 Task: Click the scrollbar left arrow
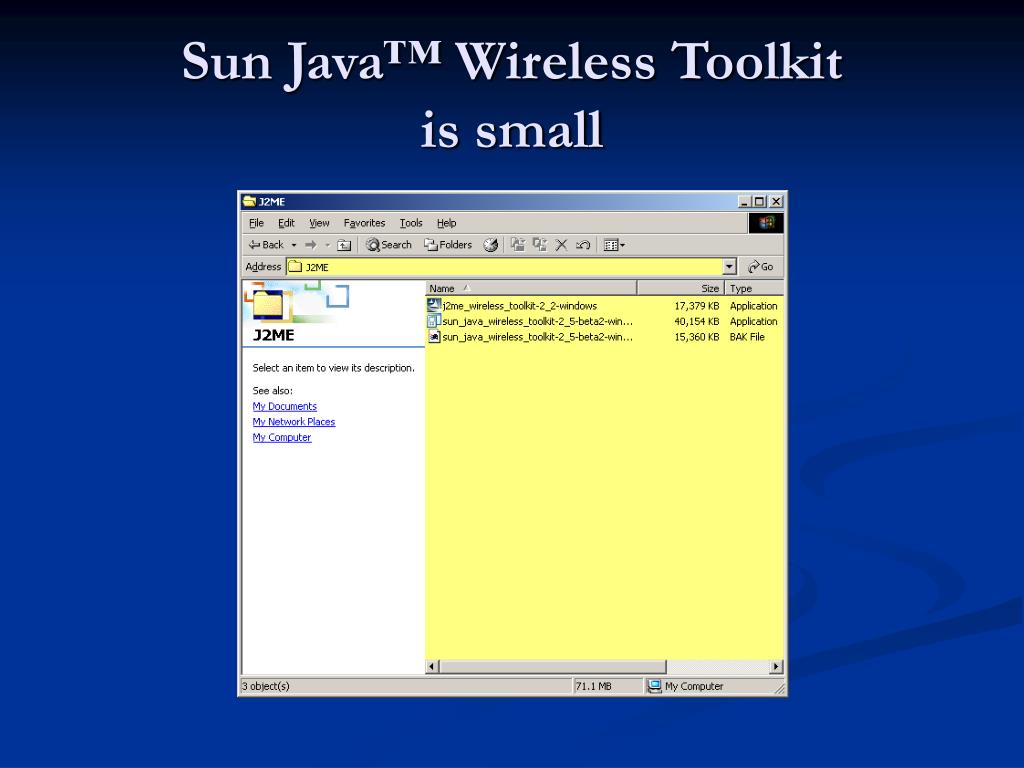(x=432, y=667)
